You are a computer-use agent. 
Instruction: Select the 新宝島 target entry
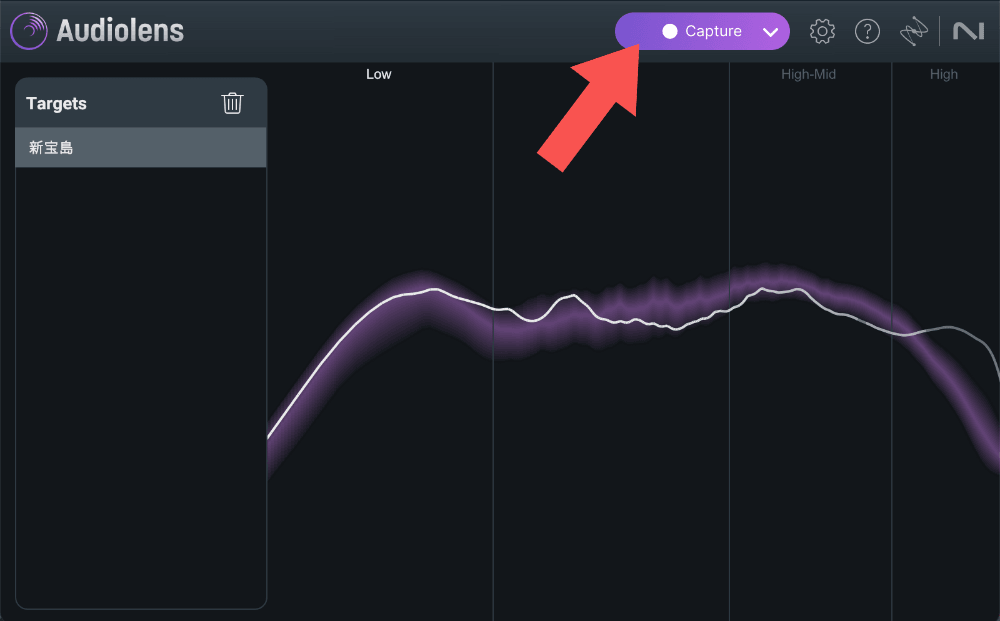point(140,148)
